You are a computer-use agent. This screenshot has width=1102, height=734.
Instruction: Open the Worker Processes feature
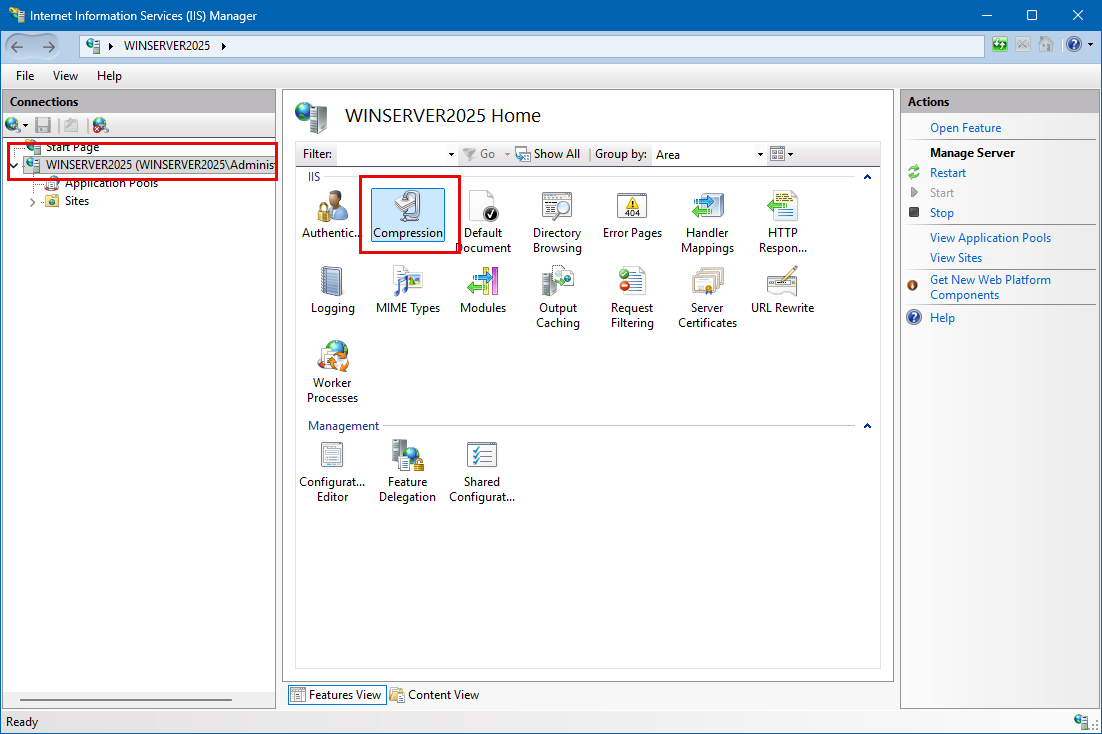click(333, 370)
